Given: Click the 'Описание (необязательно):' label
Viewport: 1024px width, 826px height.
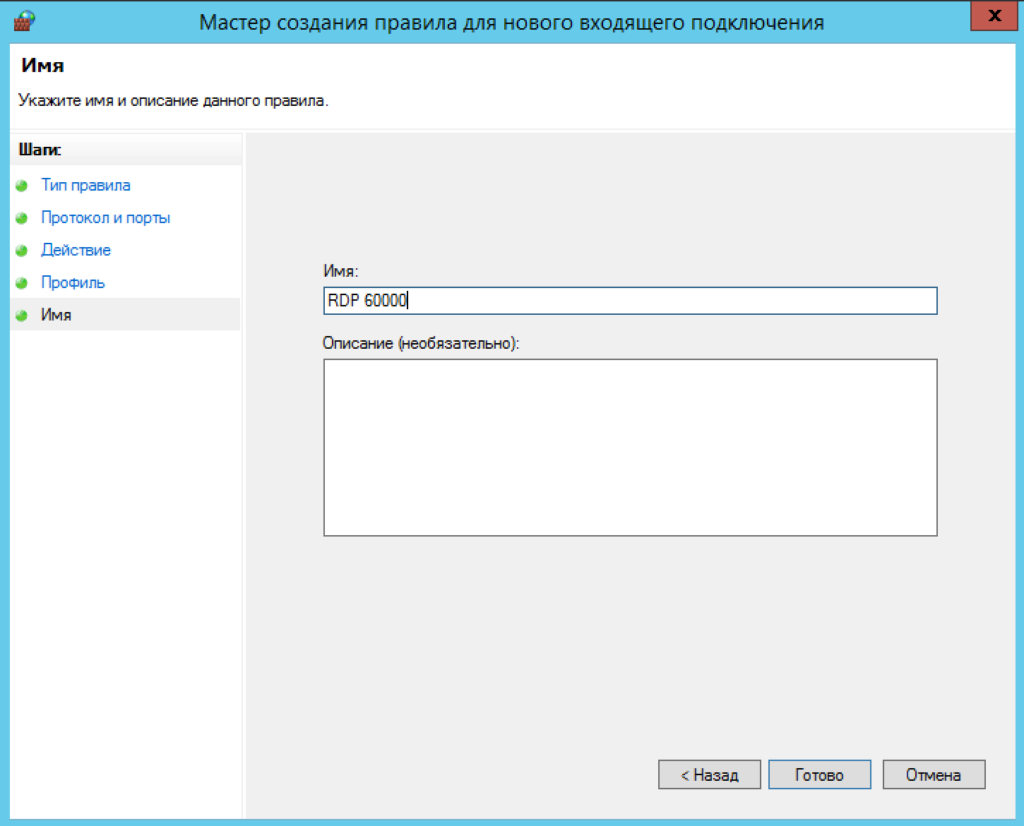Looking at the screenshot, I should coord(421,343).
